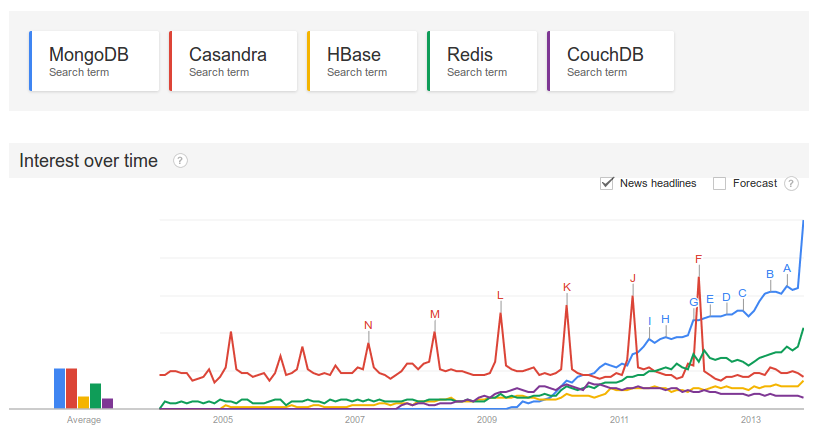Open the Redis search term card
Screen dimensions: 817x438
[482, 61]
